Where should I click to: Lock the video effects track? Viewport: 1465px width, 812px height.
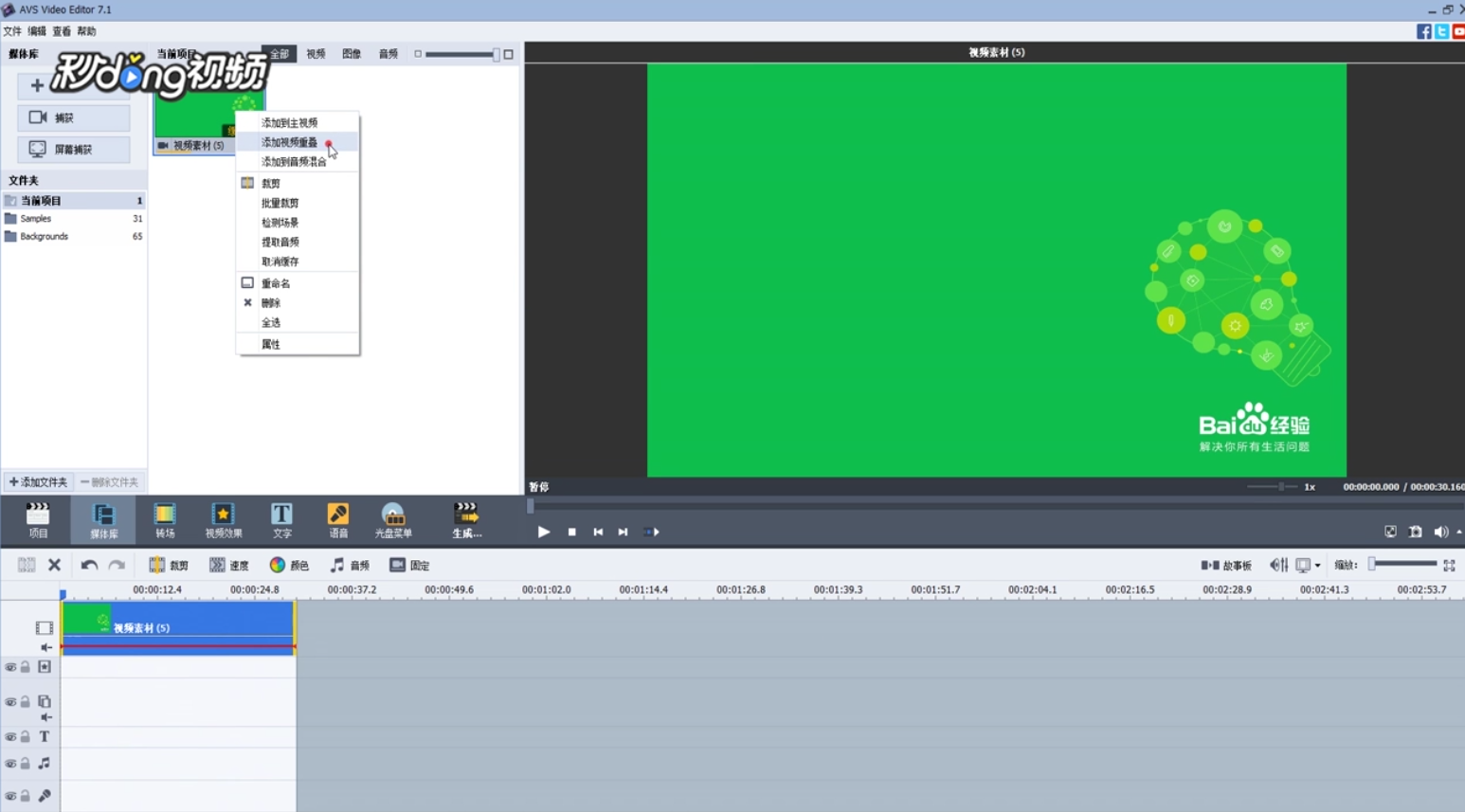click(x=26, y=667)
